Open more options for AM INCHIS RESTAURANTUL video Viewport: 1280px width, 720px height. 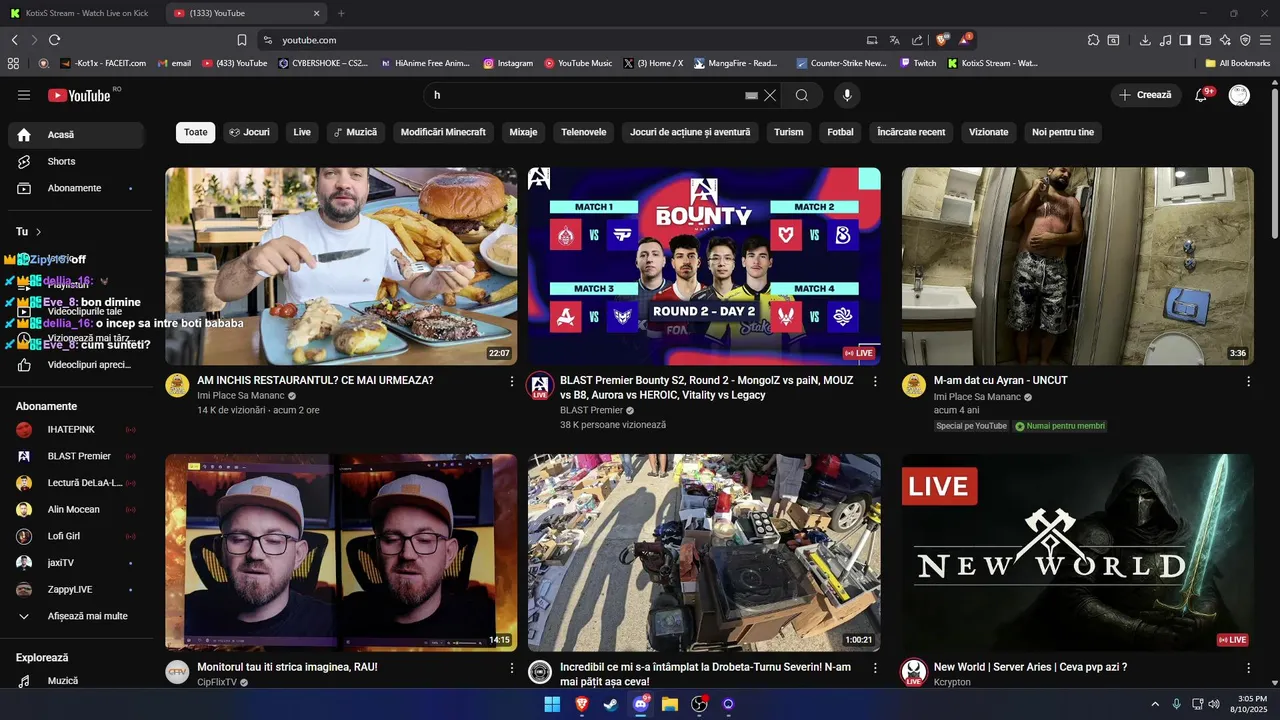(x=512, y=381)
